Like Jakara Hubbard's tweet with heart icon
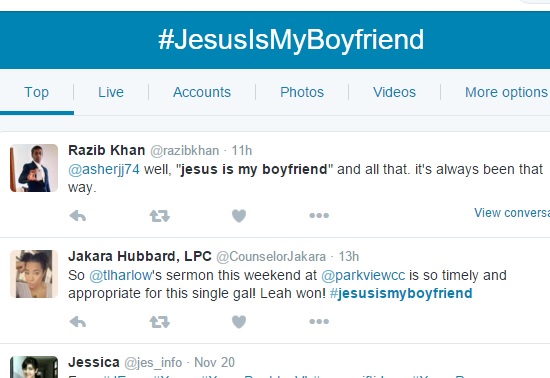Image resolution: width=550 pixels, height=378 pixels. (239, 322)
